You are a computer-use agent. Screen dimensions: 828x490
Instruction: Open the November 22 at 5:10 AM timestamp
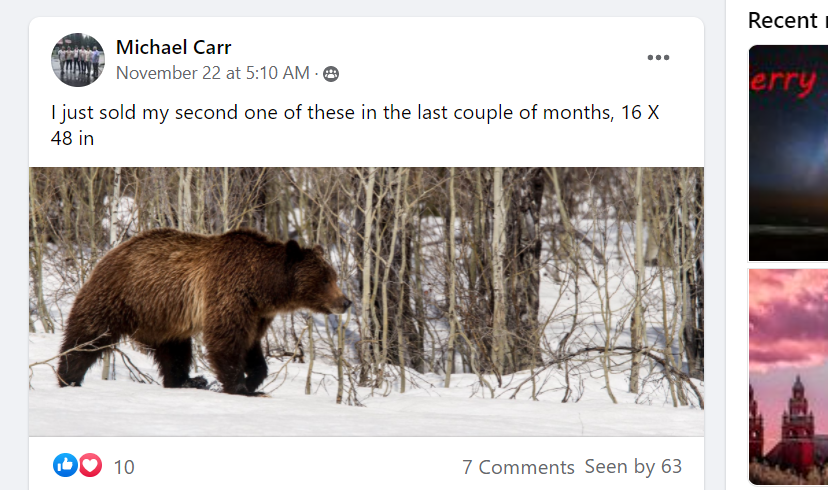coord(212,73)
